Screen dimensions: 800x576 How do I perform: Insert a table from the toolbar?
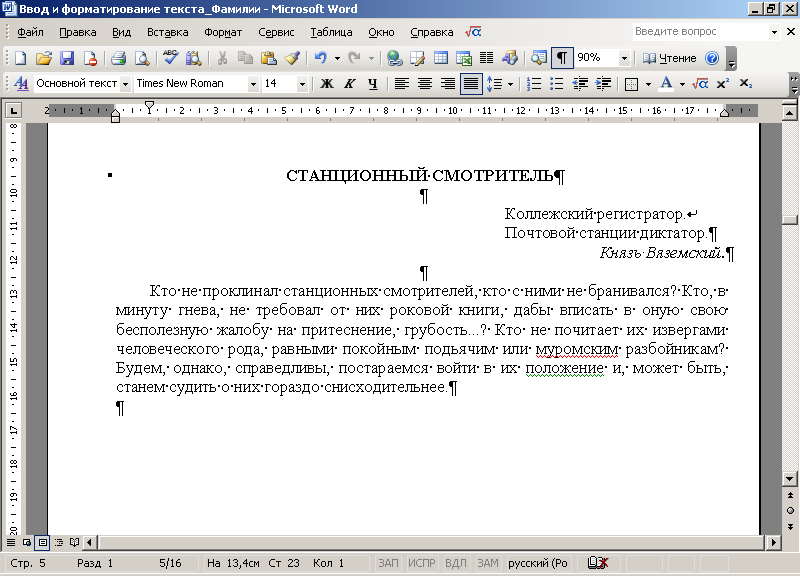(441, 58)
